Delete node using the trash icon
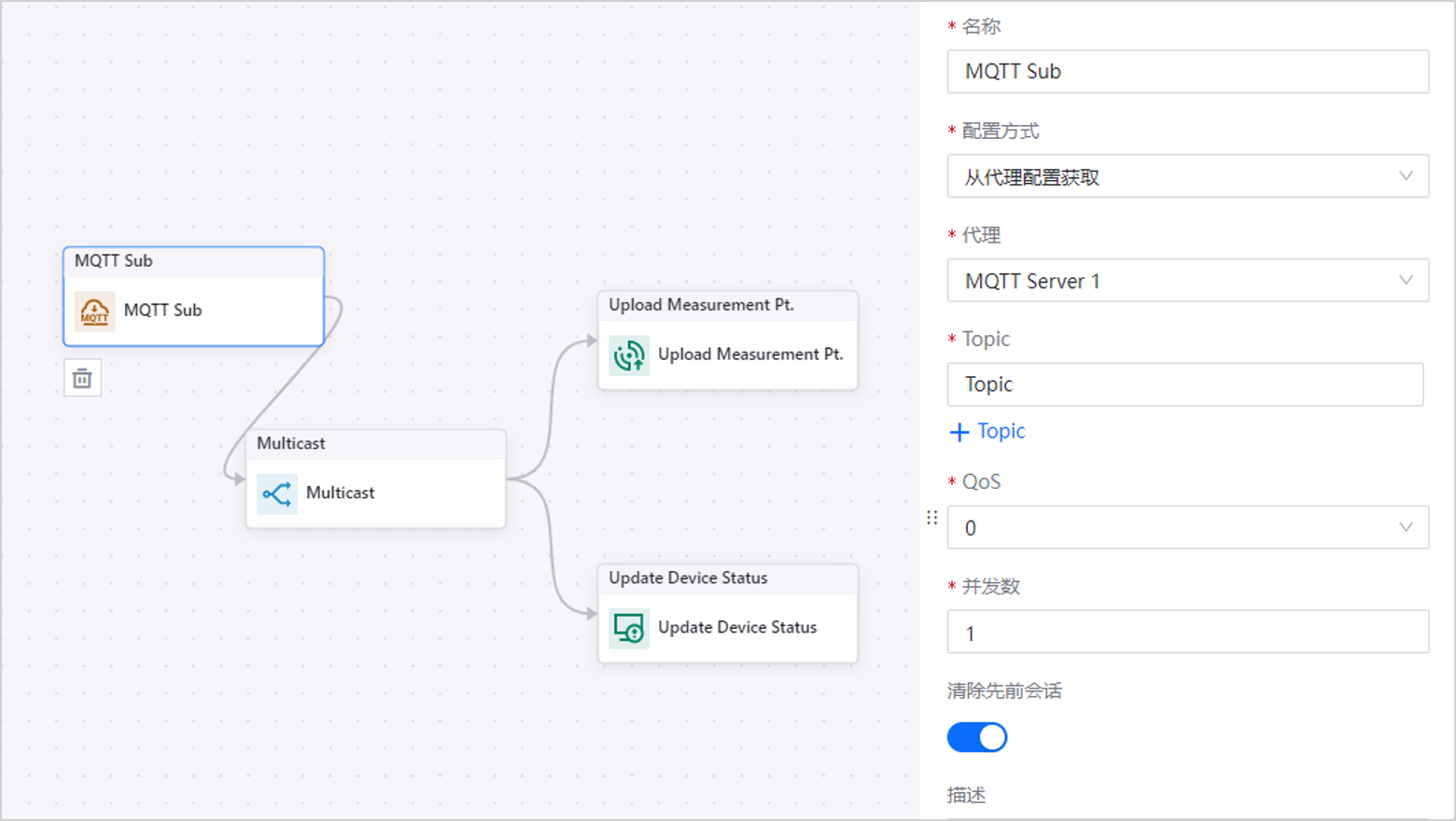 pyautogui.click(x=82, y=379)
